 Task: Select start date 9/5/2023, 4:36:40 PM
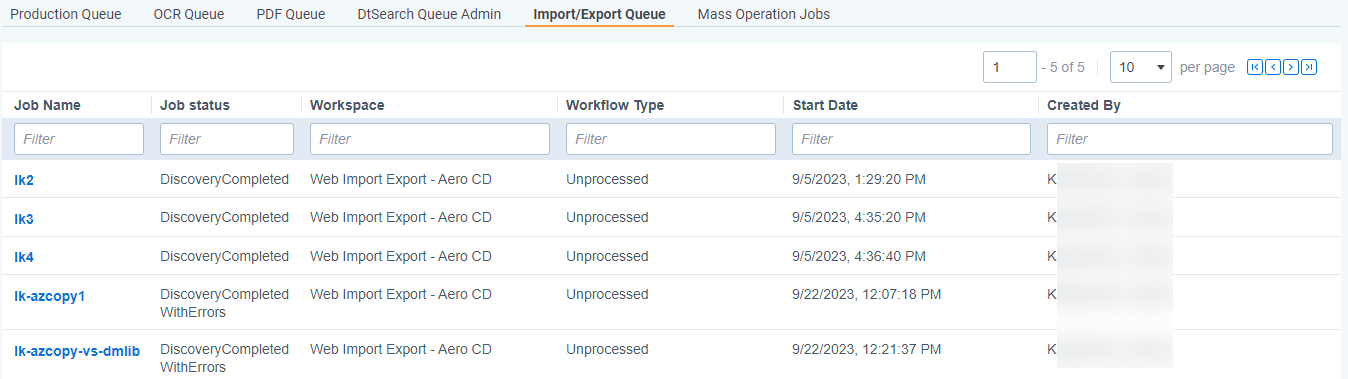[x=859, y=256]
